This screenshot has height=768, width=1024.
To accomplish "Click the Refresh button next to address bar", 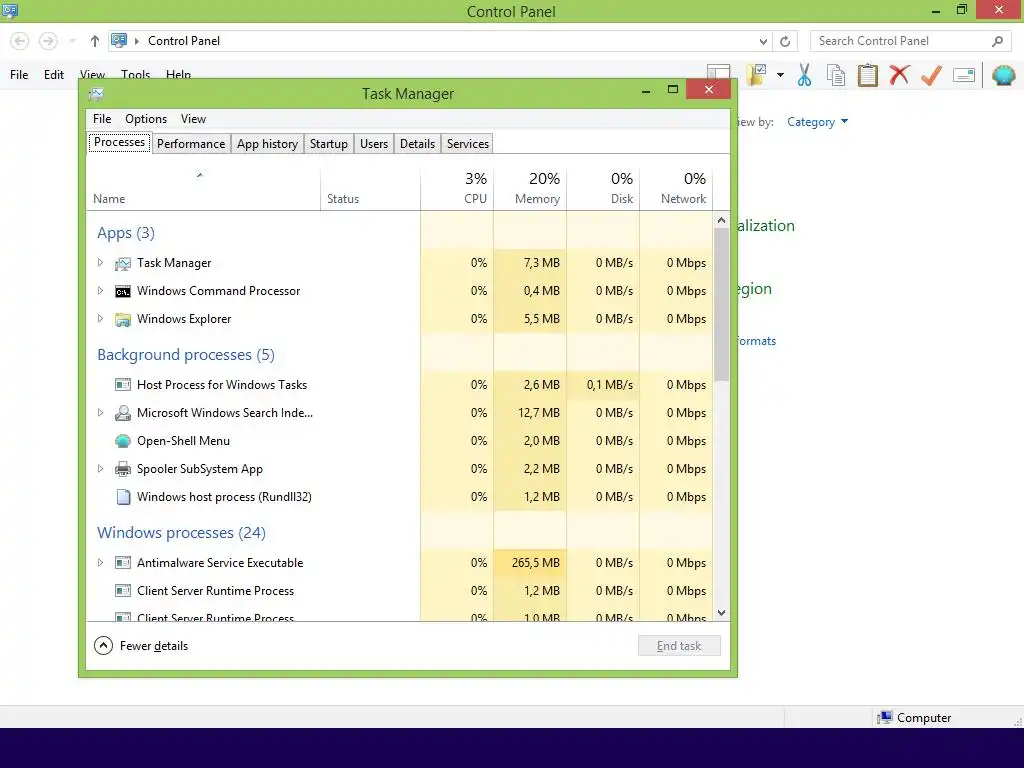I will tap(785, 41).
